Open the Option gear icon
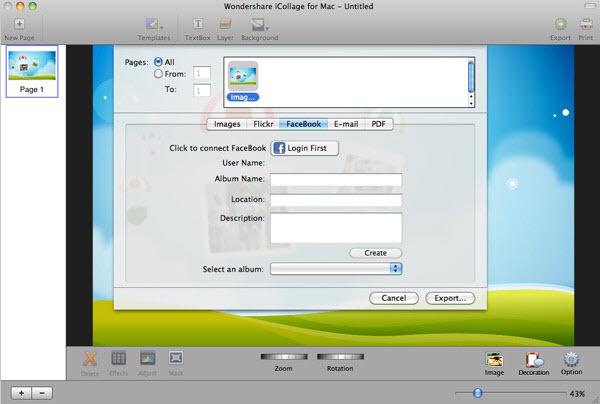 pos(571,360)
